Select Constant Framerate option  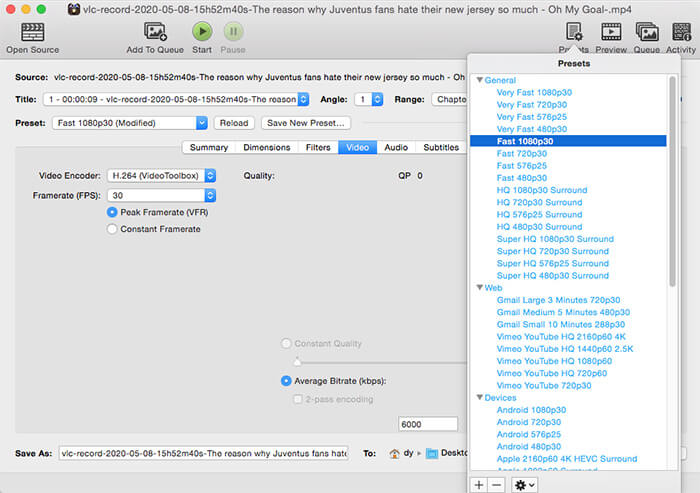112,229
